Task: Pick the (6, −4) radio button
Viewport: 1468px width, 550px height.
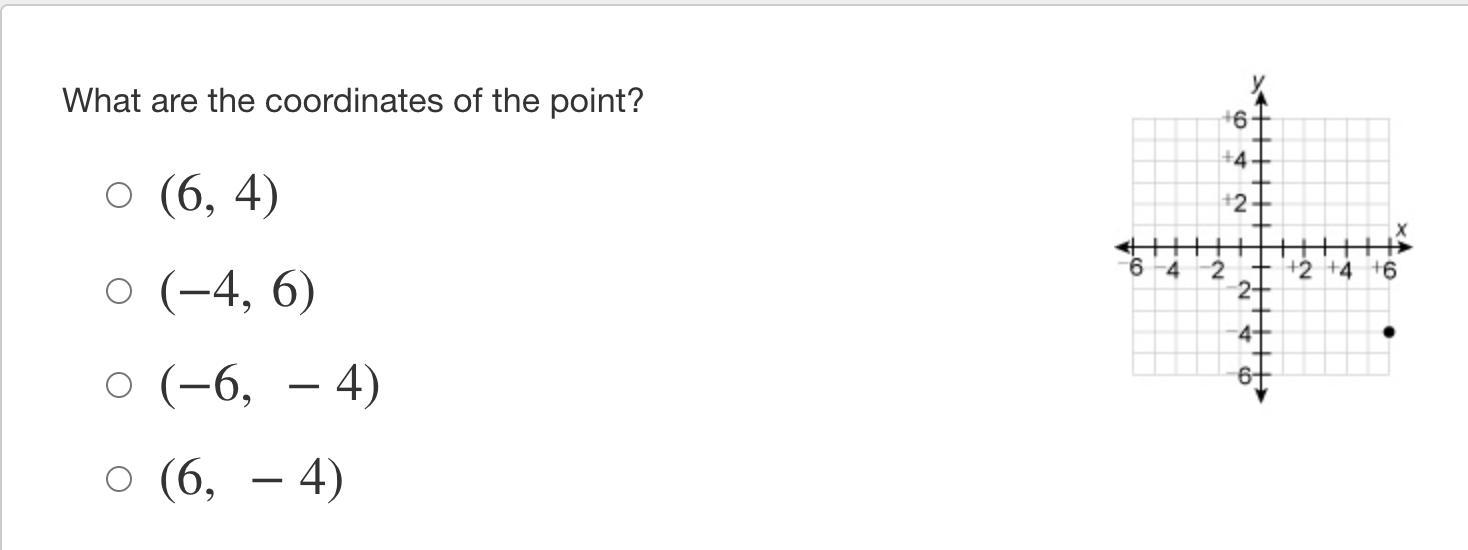Action: [x=118, y=480]
